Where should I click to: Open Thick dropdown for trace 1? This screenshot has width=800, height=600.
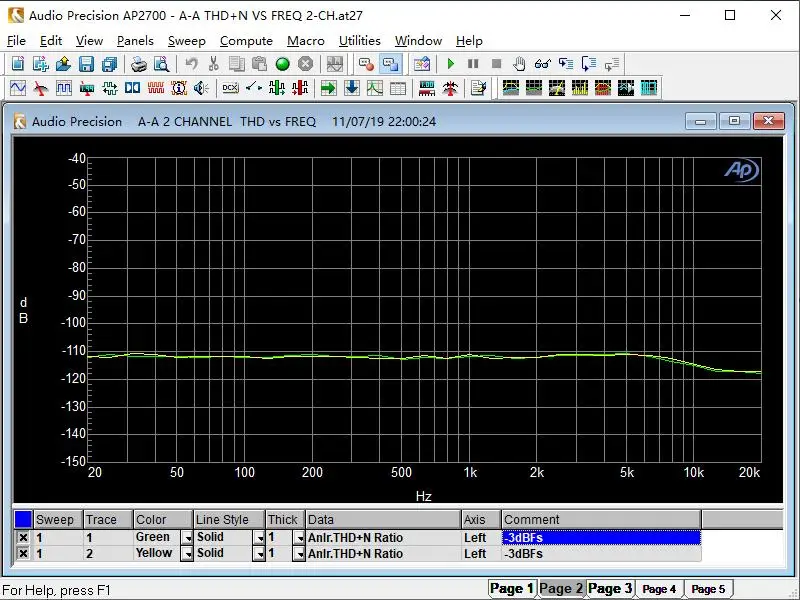pyautogui.click(x=298, y=538)
